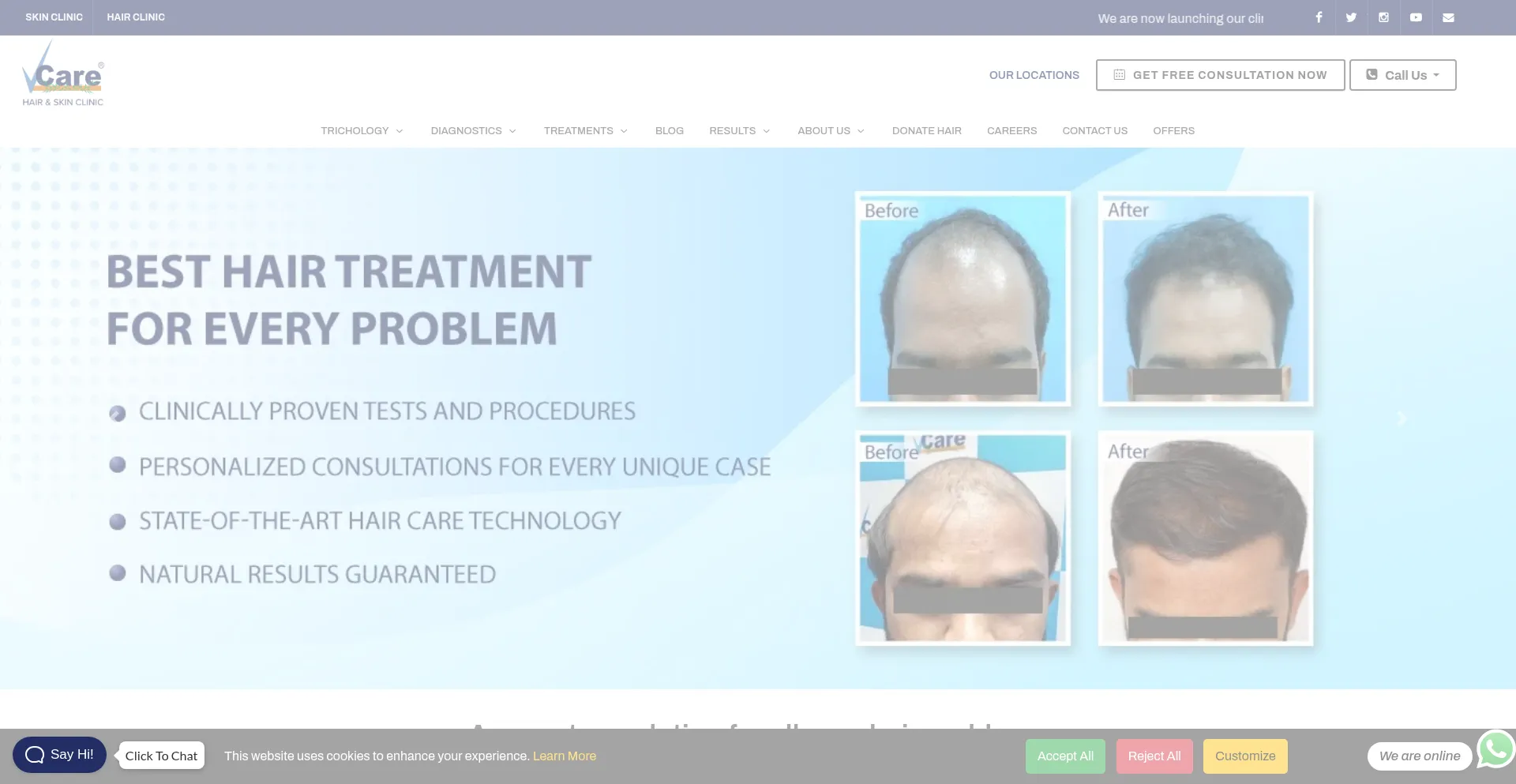Click Get Free Consultation Now button
Image resolution: width=1516 pixels, height=784 pixels.
pyautogui.click(x=1220, y=75)
